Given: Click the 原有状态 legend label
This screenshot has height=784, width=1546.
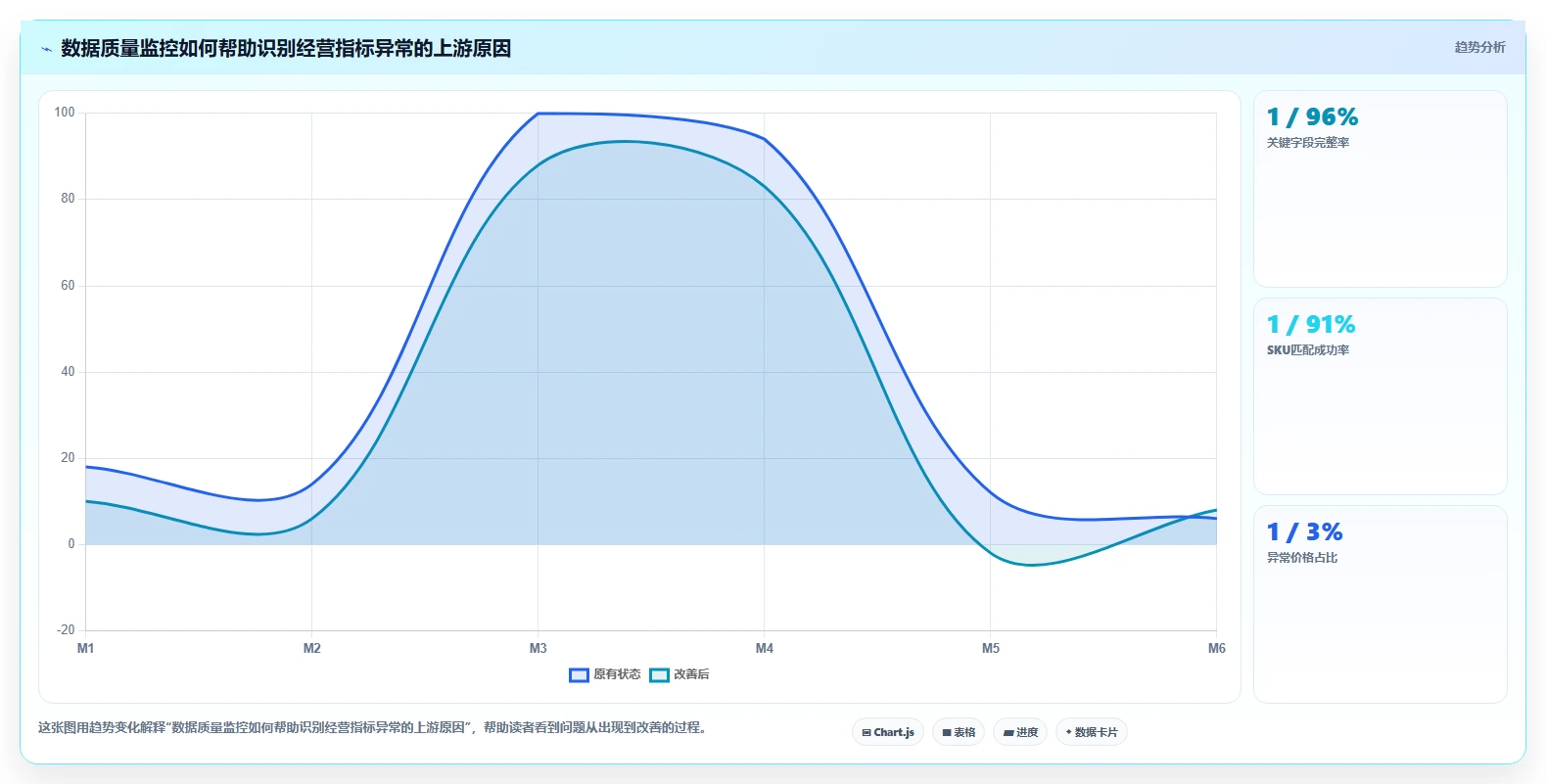Looking at the screenshot, I should pos(617,674).
